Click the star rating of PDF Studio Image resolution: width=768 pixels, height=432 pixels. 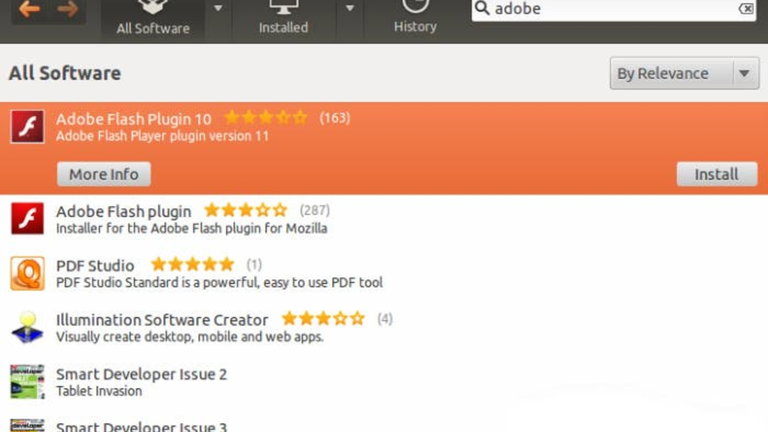pyautogui.click(x=192, y=265)
